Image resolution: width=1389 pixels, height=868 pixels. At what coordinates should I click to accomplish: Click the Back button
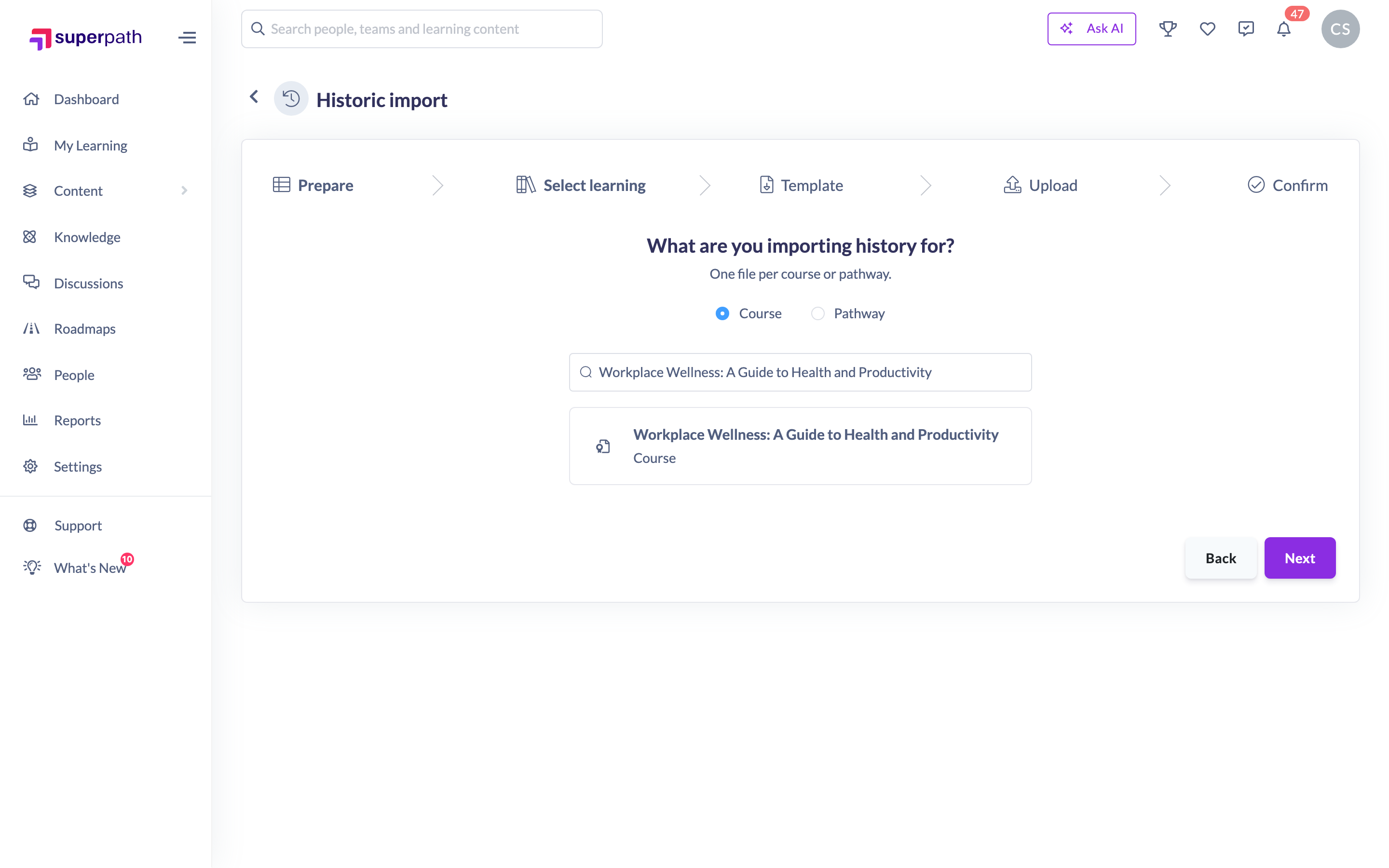coord(1220,558)
